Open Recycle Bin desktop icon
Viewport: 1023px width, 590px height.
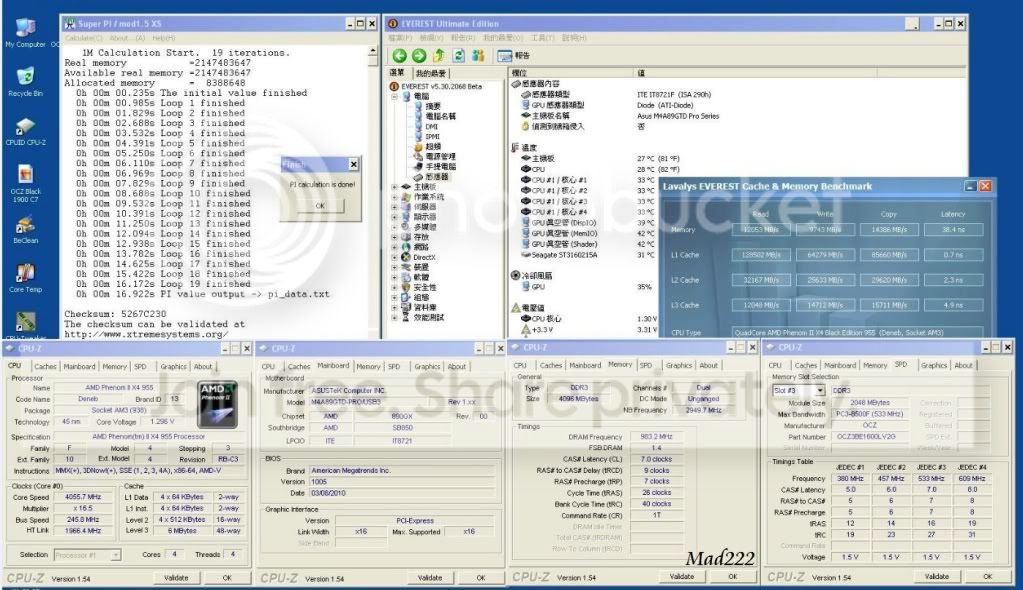25,82
